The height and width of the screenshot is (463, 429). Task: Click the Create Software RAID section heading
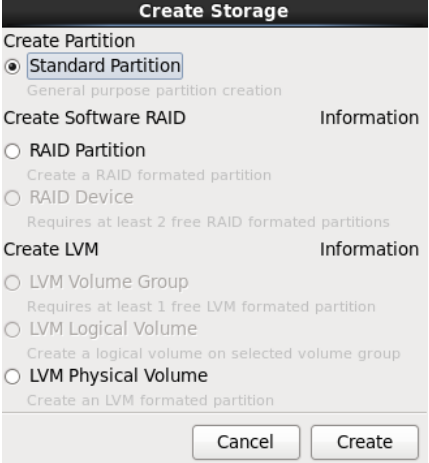95,118
